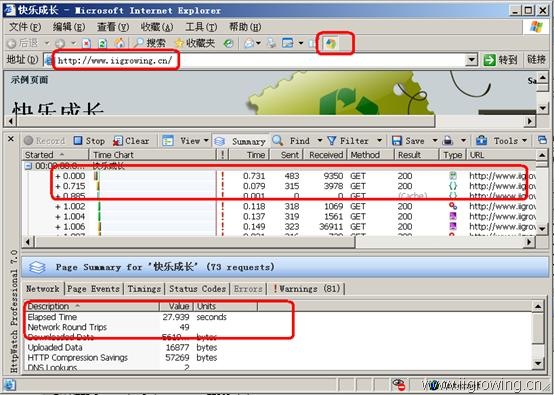
Task: Sort by the Started column header
Action: pos(55,155)
